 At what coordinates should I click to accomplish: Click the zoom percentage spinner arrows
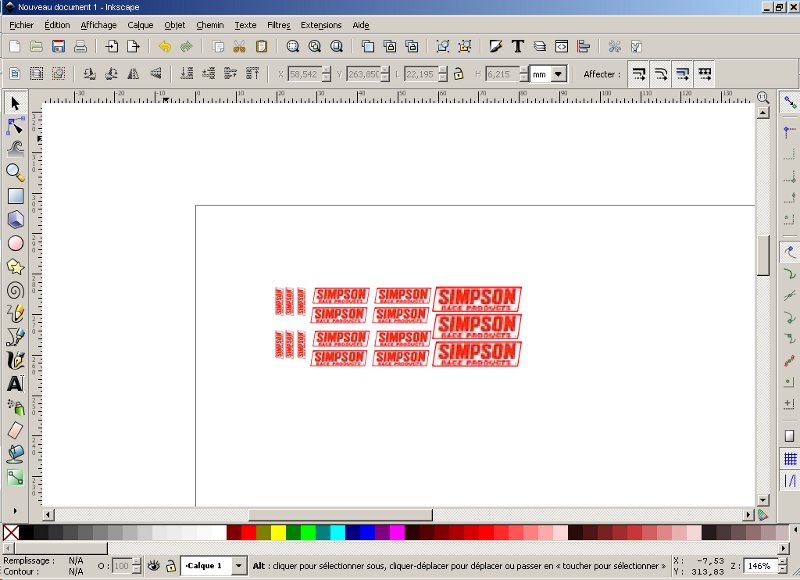[782, 566]
